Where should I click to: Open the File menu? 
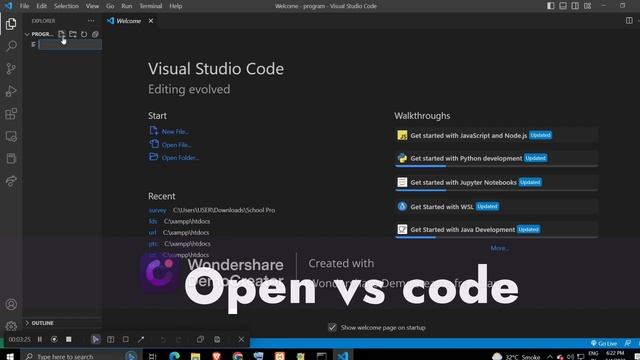click(x=24, y=6)
